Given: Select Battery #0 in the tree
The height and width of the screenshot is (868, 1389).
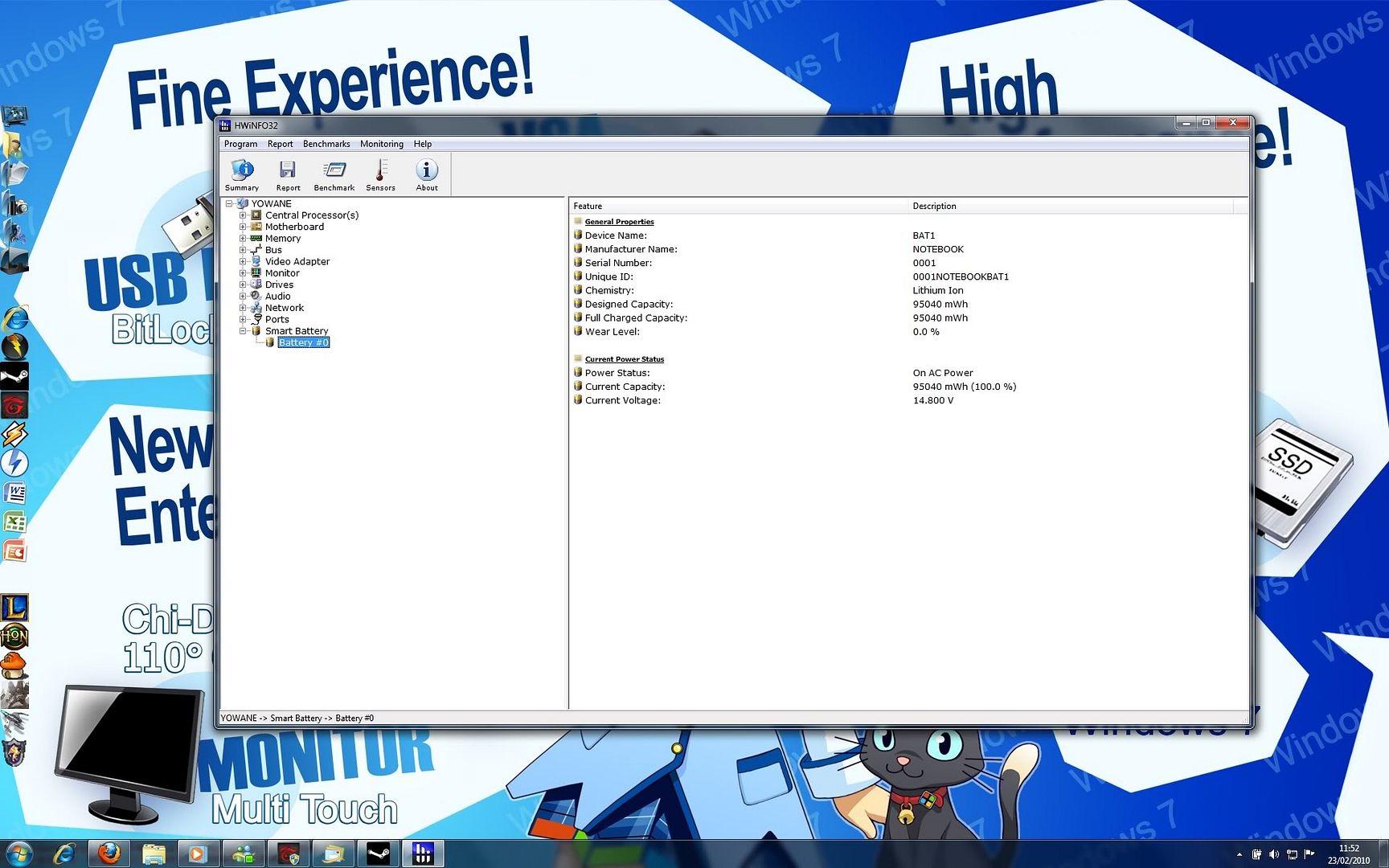Looking at the screenshot, I should click(x=303, y=342).
